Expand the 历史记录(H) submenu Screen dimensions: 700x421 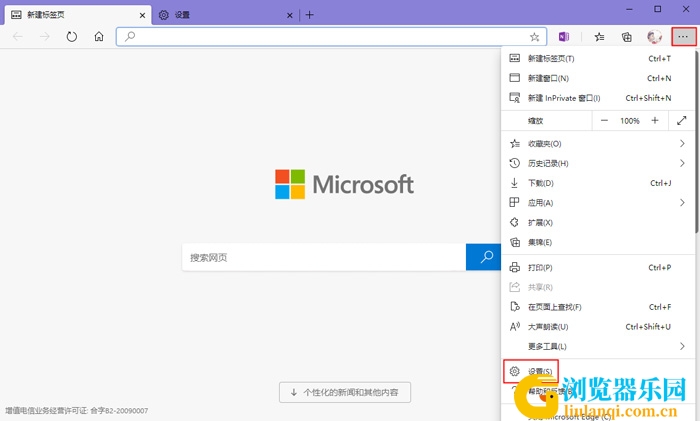pyautogui.click(x=598, y=163)
